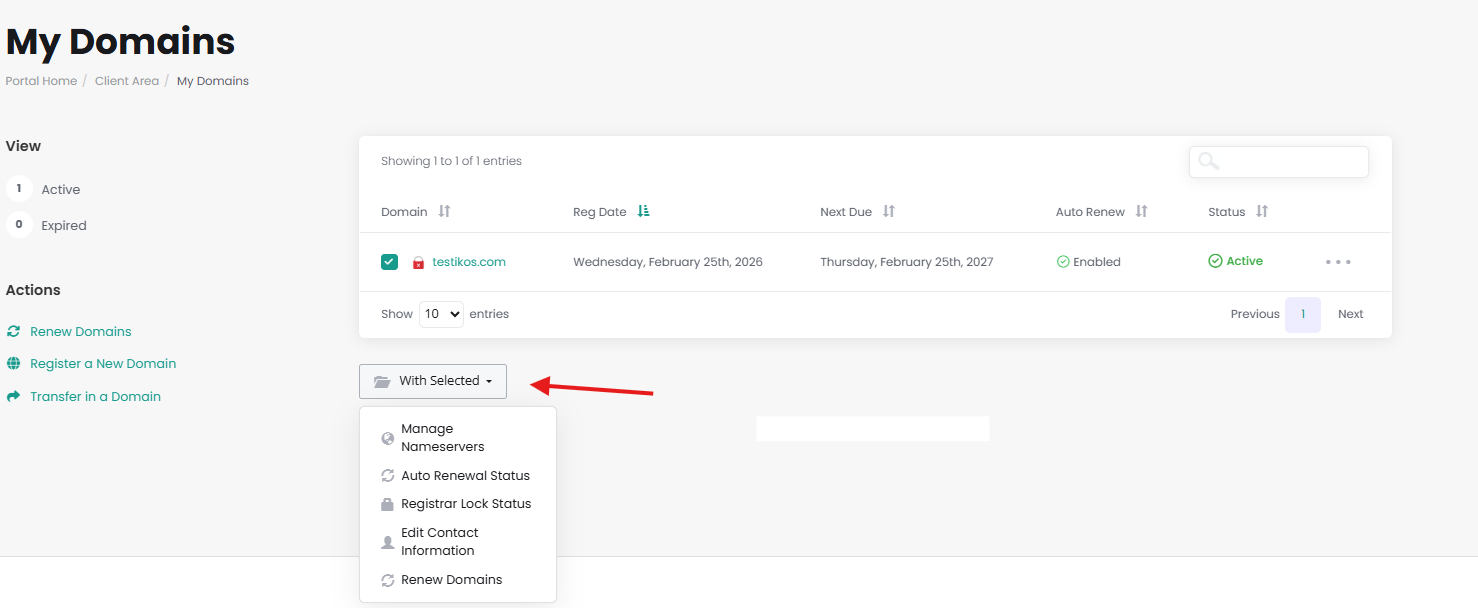The image size is (1478, 608).
Task: Uncheck the testikos.com domain checkbox
Action: 390,262
